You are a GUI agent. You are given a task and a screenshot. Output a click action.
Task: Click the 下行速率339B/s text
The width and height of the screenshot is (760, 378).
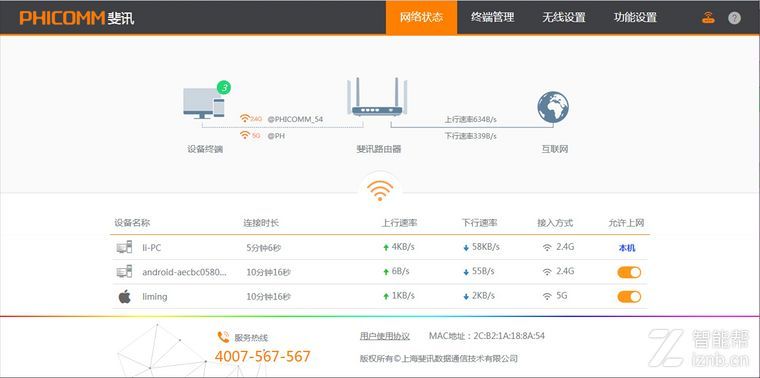(x=471, y=136)
